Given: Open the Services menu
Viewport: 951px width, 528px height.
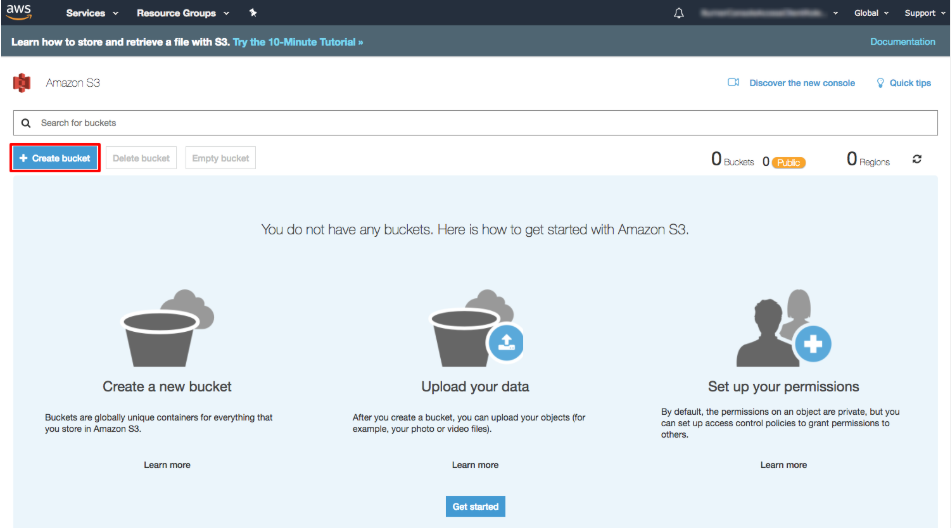Looking at the screenshot, I should (92, 13).
